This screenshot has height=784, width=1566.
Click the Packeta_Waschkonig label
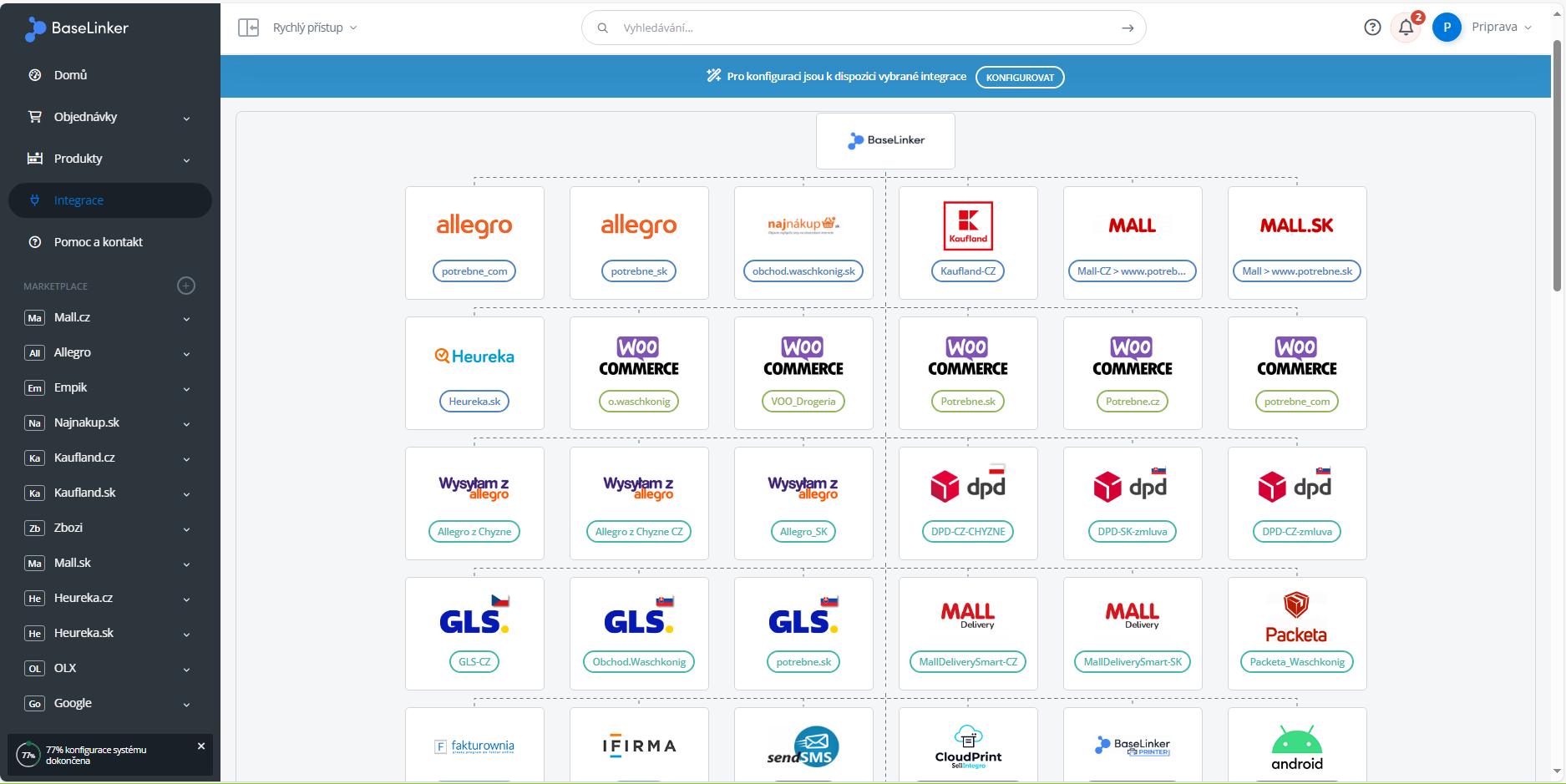1297,662
